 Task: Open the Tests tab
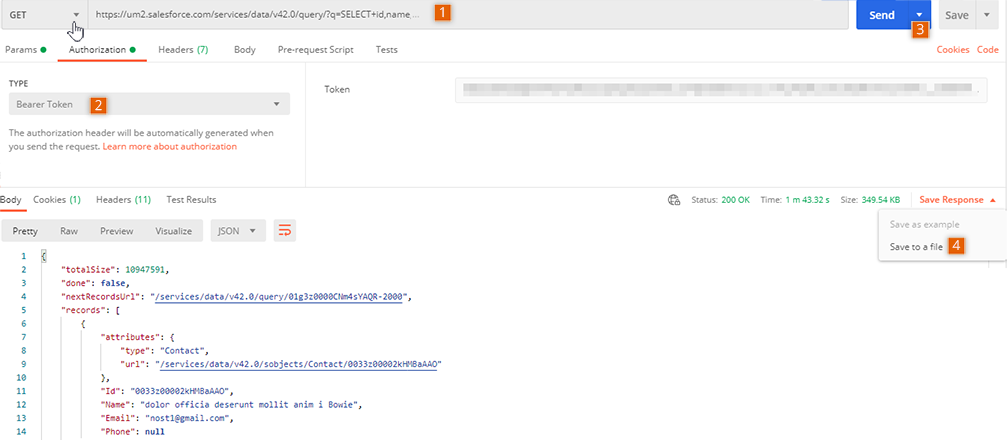tap(387, 49)
